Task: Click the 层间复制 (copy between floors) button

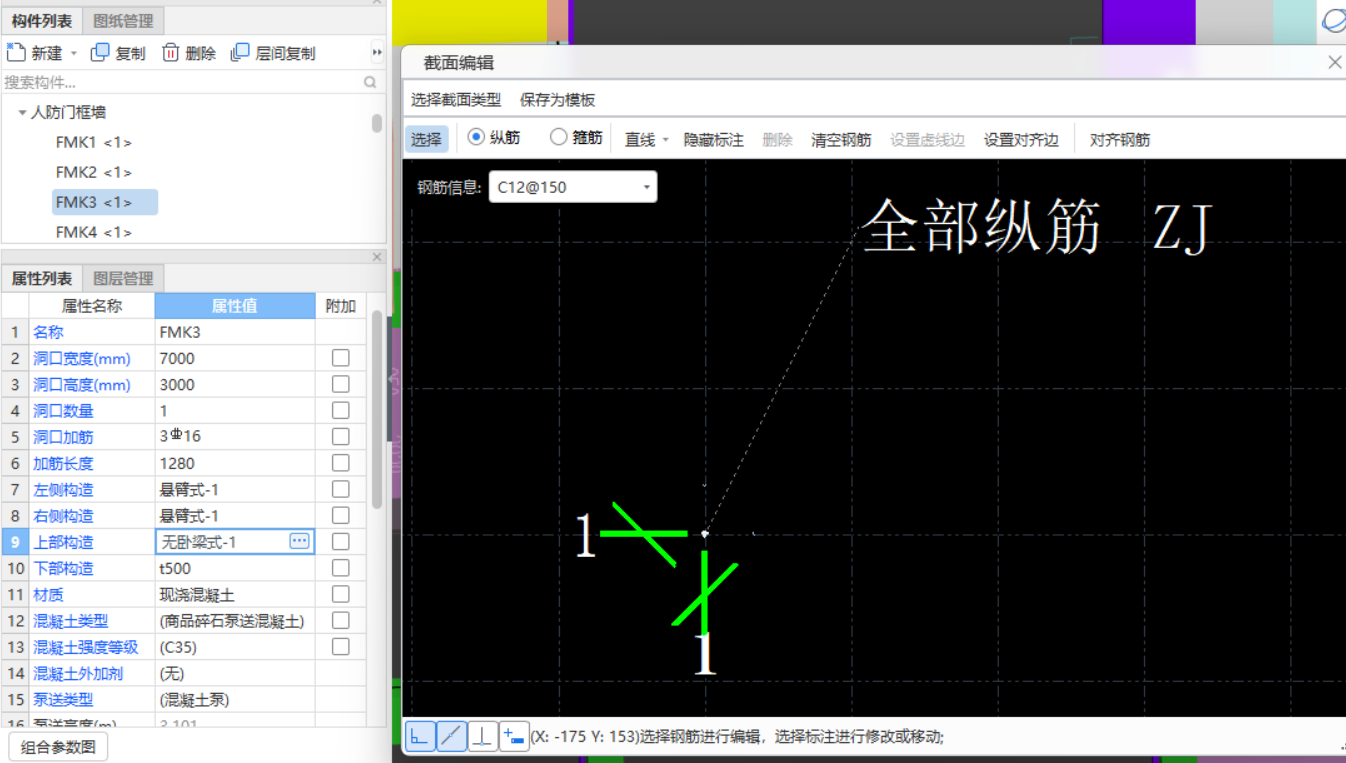Action: pyautogui.click(x=273, y=53)
